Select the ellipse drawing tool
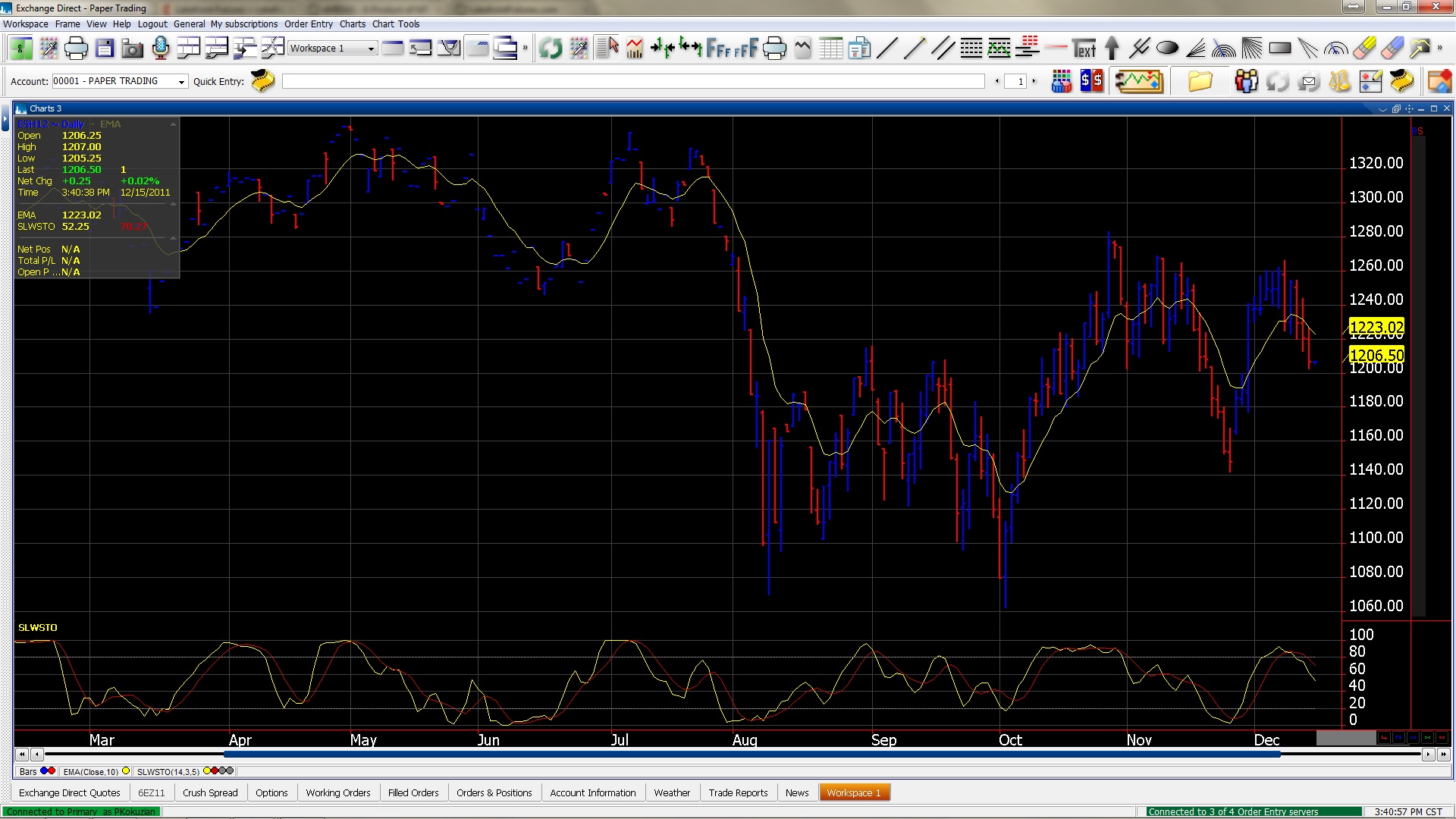1456x819 pixels. tap(1168, 49)
